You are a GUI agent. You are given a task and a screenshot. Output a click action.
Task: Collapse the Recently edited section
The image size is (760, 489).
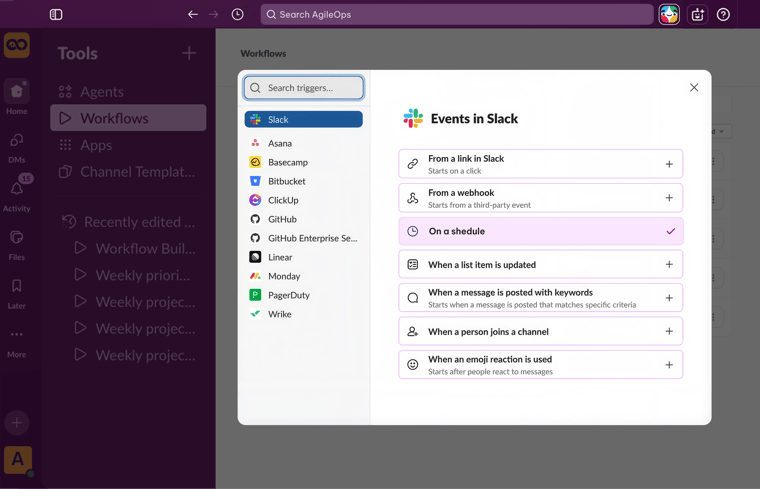pyautogui.click(x=128, y=222)
